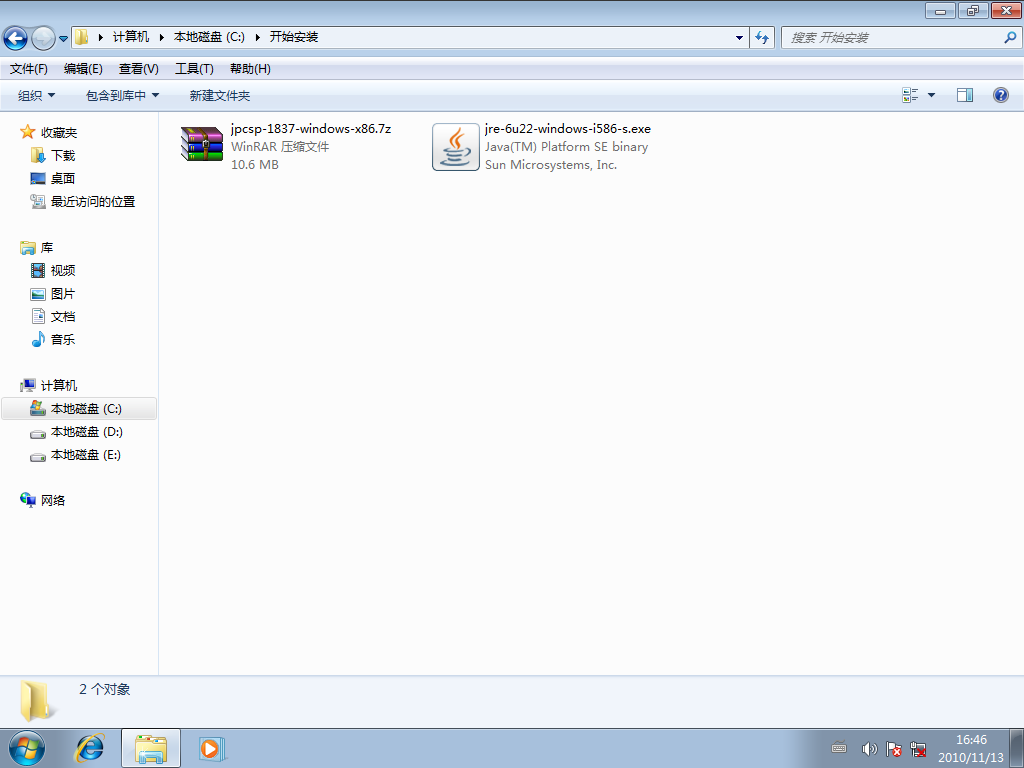Screen dimensions: 1024x768
Task: Select the WinRAR archive icon of jpcsp-1837
Action: [202, 144]
